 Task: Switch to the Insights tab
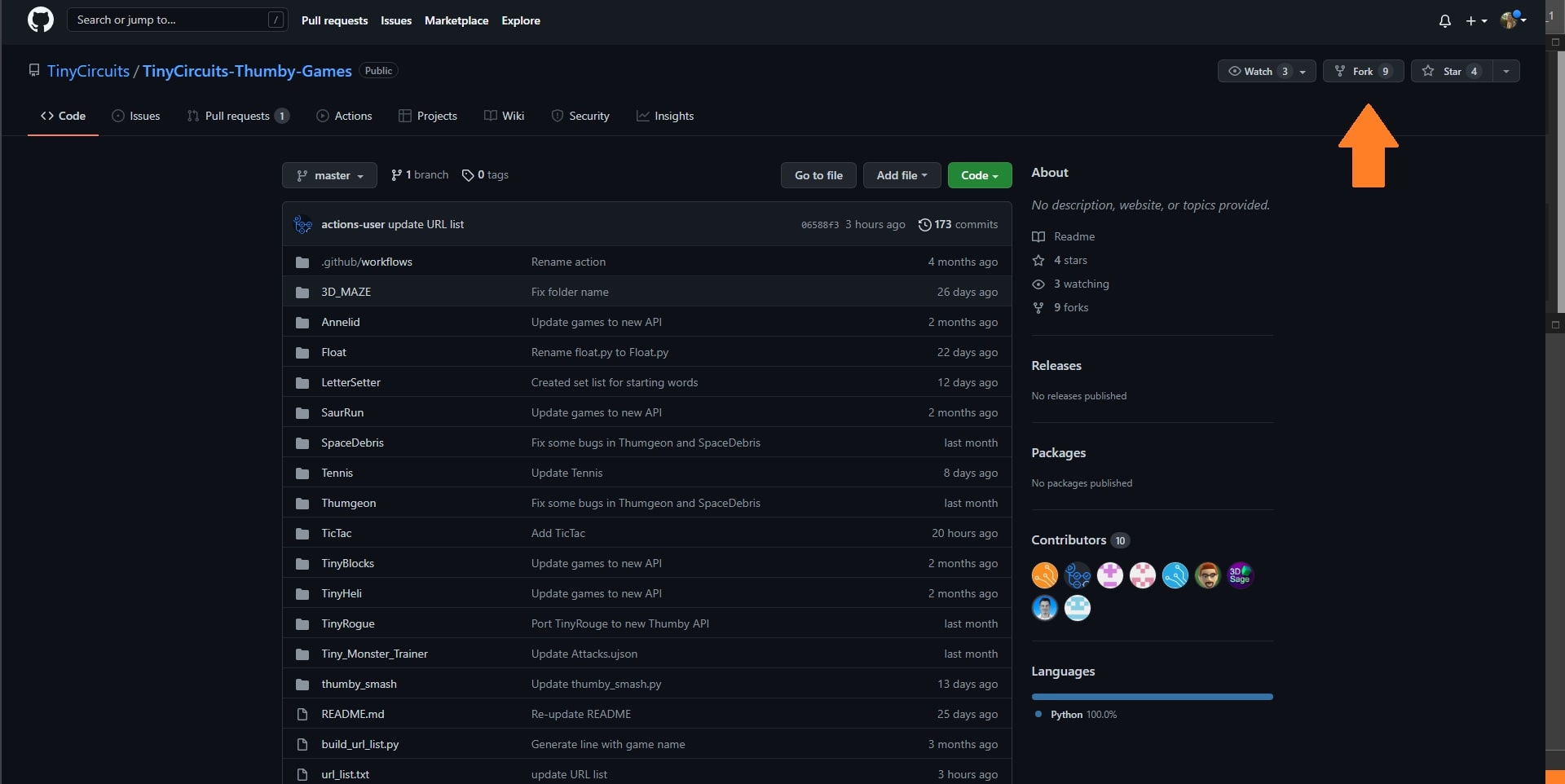(x=665, y=117)
